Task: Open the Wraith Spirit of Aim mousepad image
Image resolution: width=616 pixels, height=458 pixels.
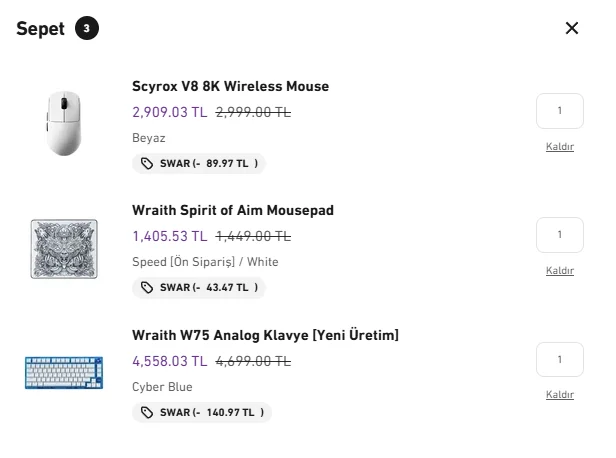Action: point(63,247)
